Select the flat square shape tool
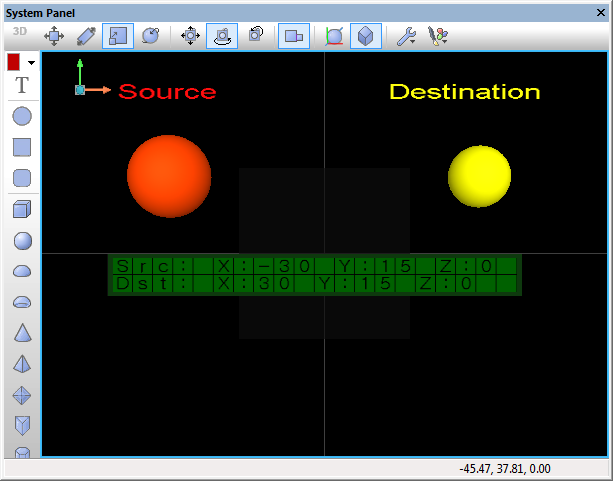The width and height of the screenshot is (613, 481). pyautogui.click(x=22, y=147)
